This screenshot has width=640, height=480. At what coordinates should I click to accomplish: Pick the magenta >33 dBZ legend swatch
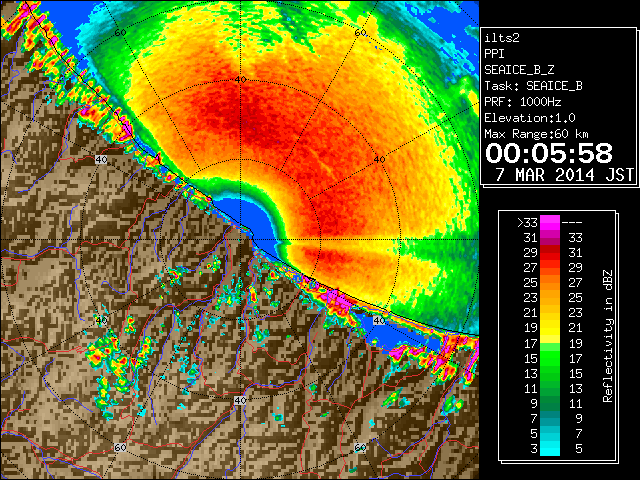(x=550, y=222)
